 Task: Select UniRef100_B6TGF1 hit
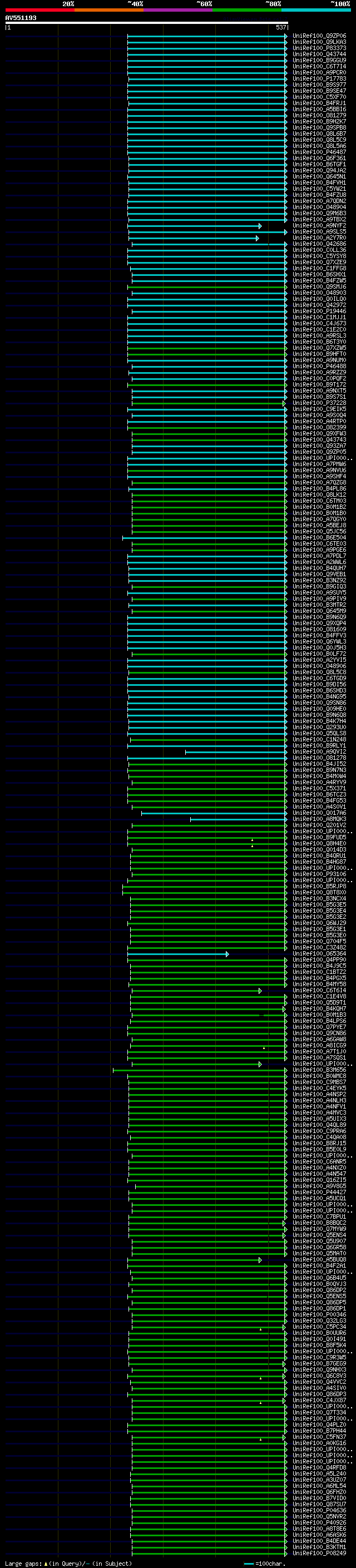[x=319, y=164]
